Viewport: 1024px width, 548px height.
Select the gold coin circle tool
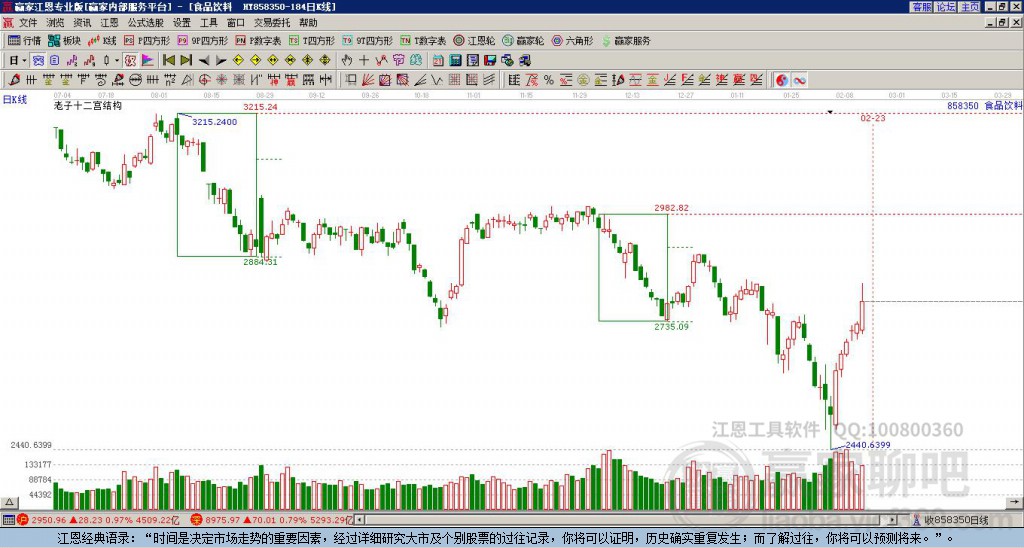click(583, 80)
